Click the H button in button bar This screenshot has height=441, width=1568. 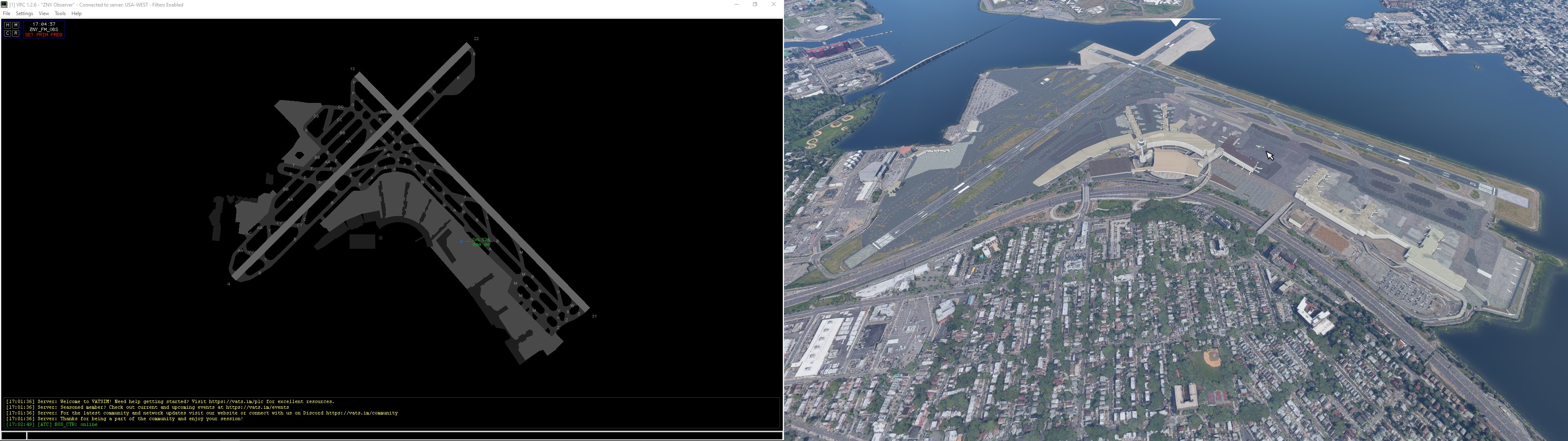tap(7, 25)
